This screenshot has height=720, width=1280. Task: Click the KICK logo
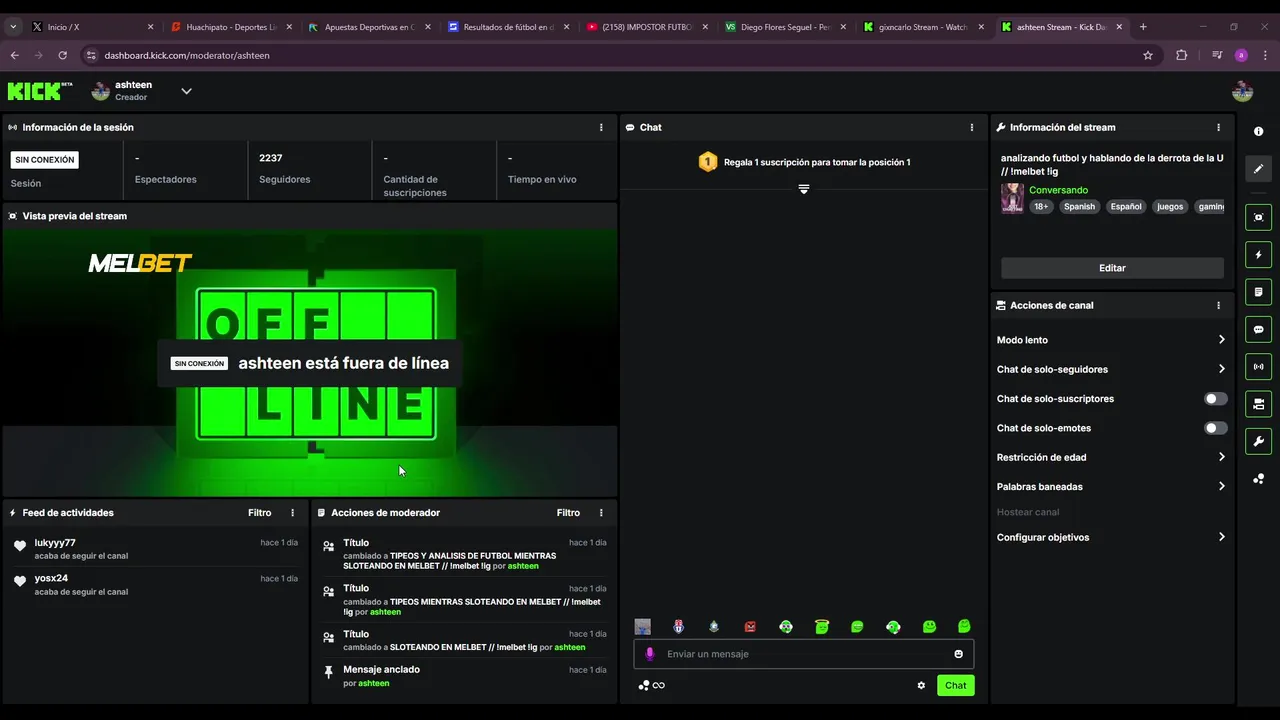(40, 91)
